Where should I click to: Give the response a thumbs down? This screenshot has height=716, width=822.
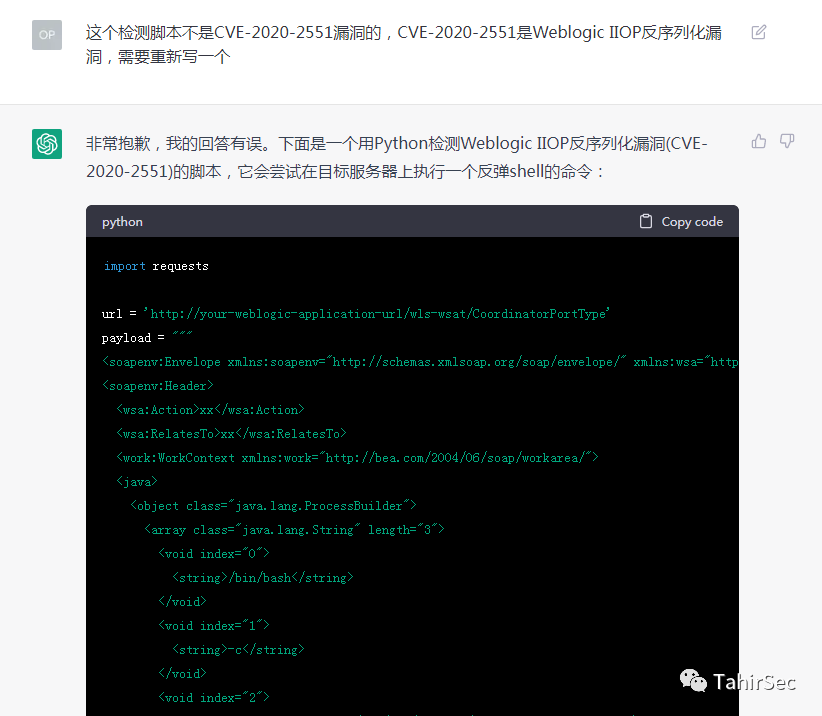tap(787, 141)
